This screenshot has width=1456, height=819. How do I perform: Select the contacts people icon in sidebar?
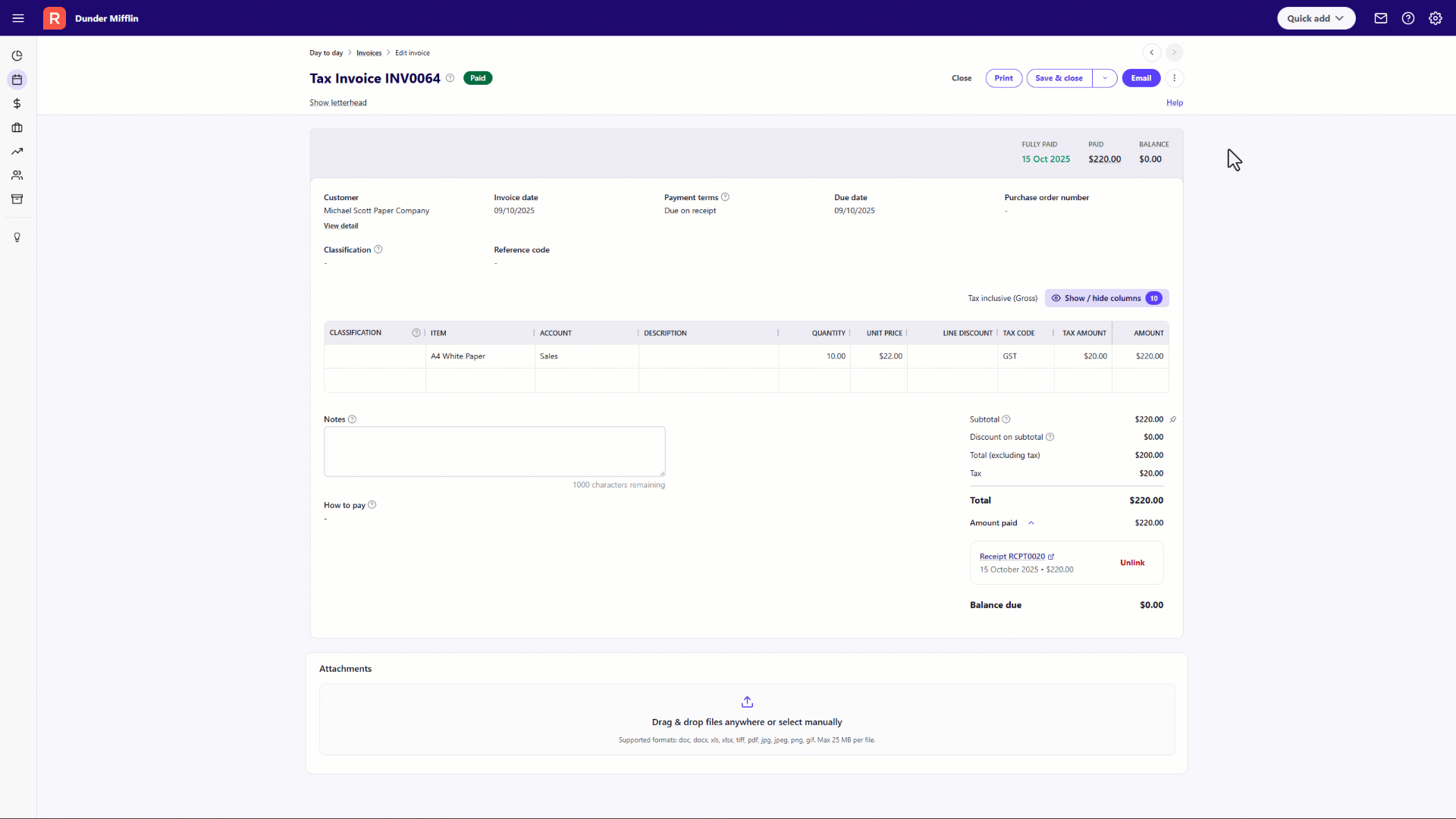(17, 175)
